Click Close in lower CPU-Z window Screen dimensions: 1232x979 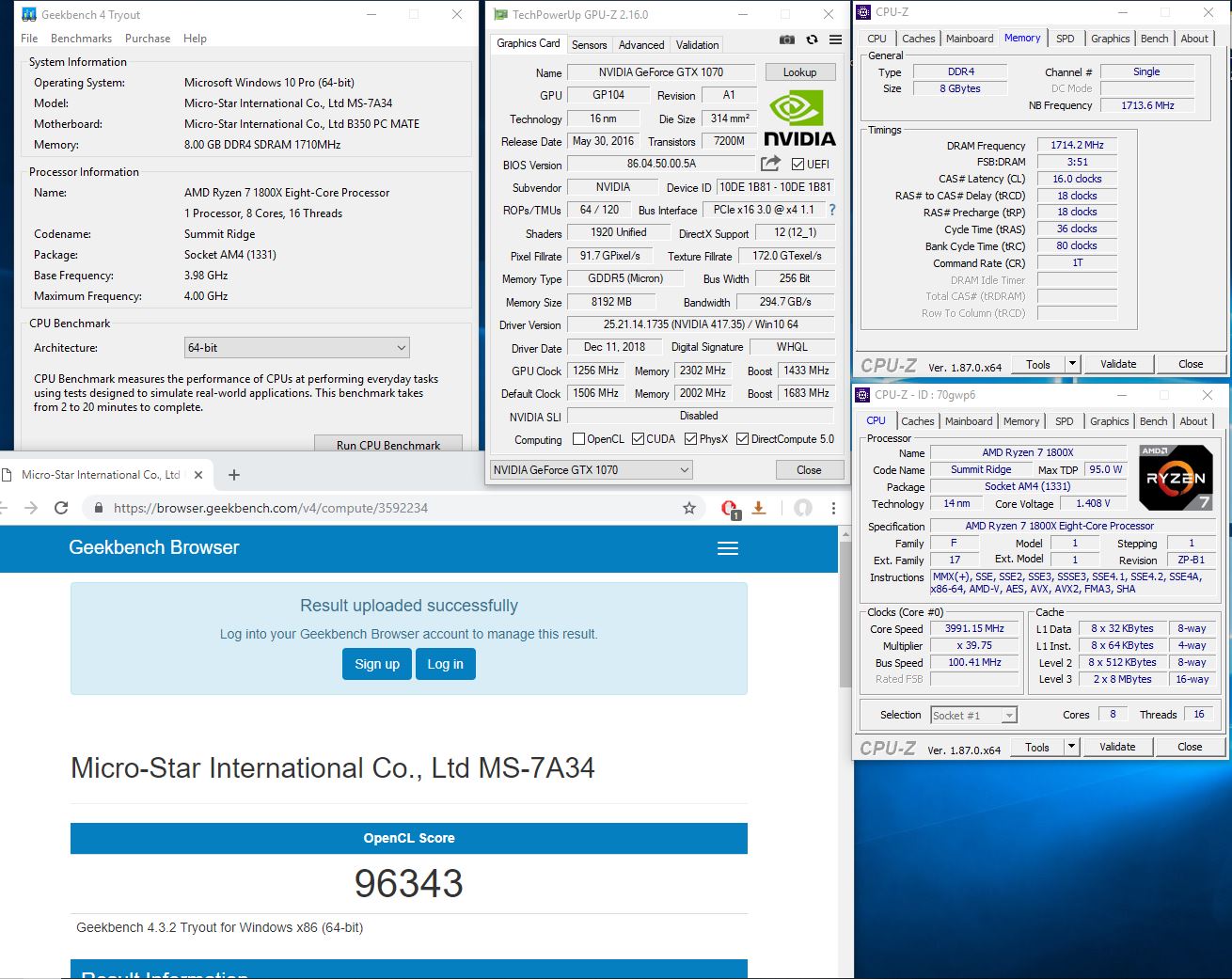click(1190, 747)
